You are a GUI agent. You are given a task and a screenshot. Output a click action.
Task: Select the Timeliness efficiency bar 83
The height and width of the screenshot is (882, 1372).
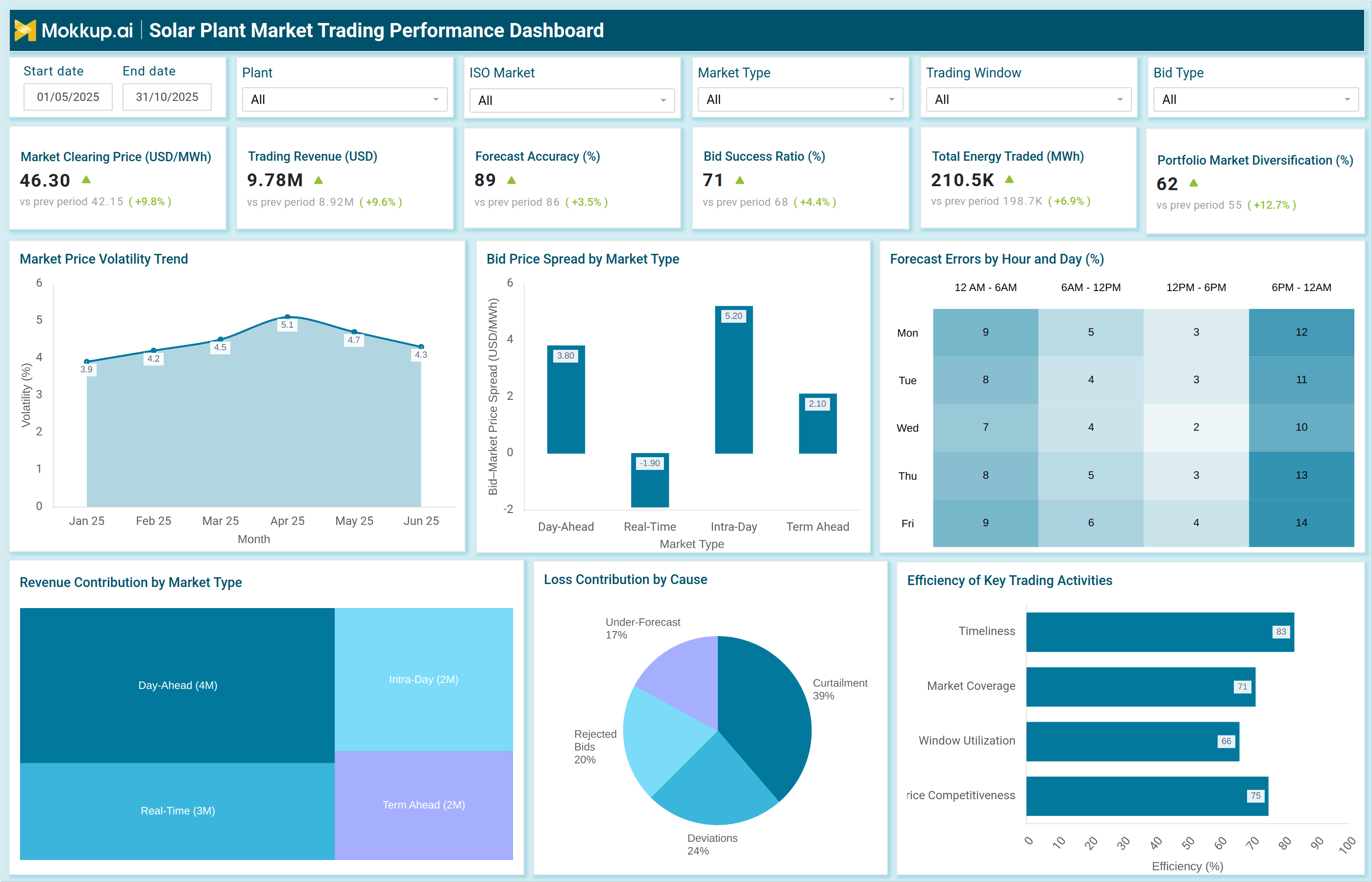(x=1160, y=632)
